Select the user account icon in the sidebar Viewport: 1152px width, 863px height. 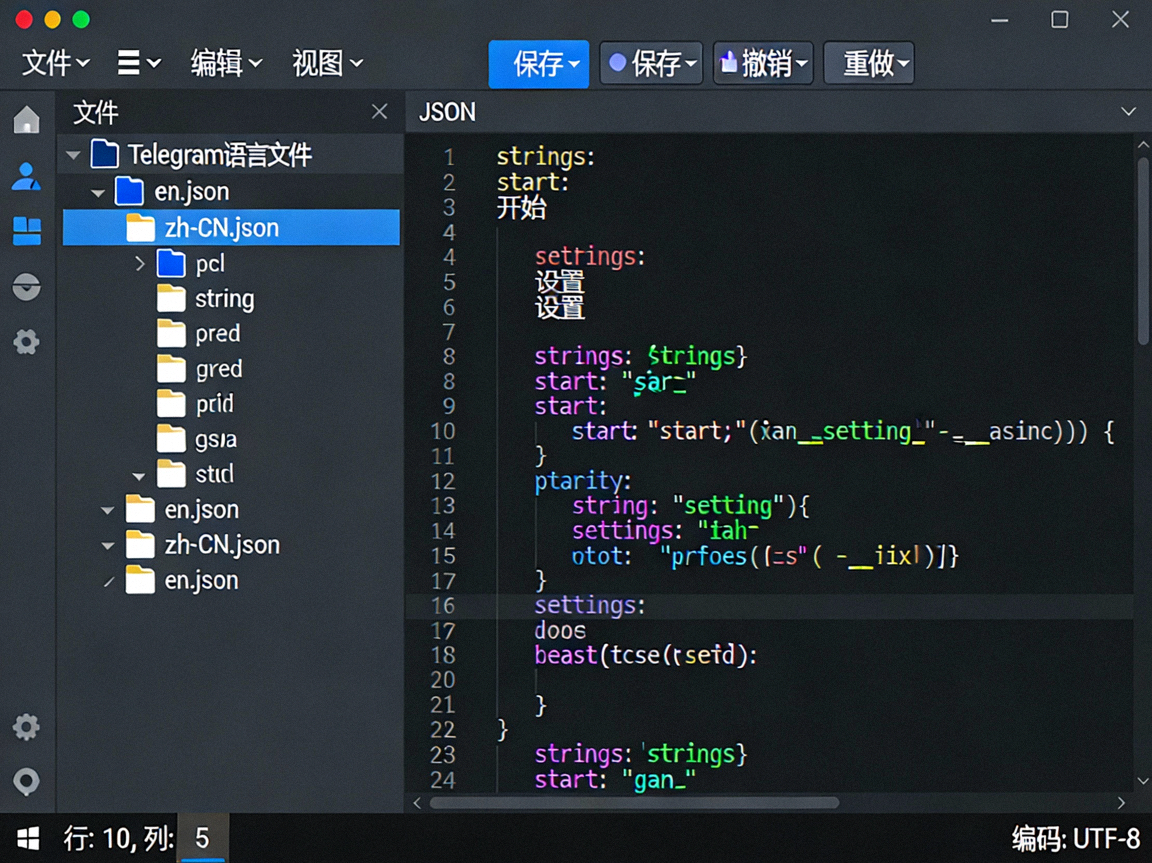point(26,175)
